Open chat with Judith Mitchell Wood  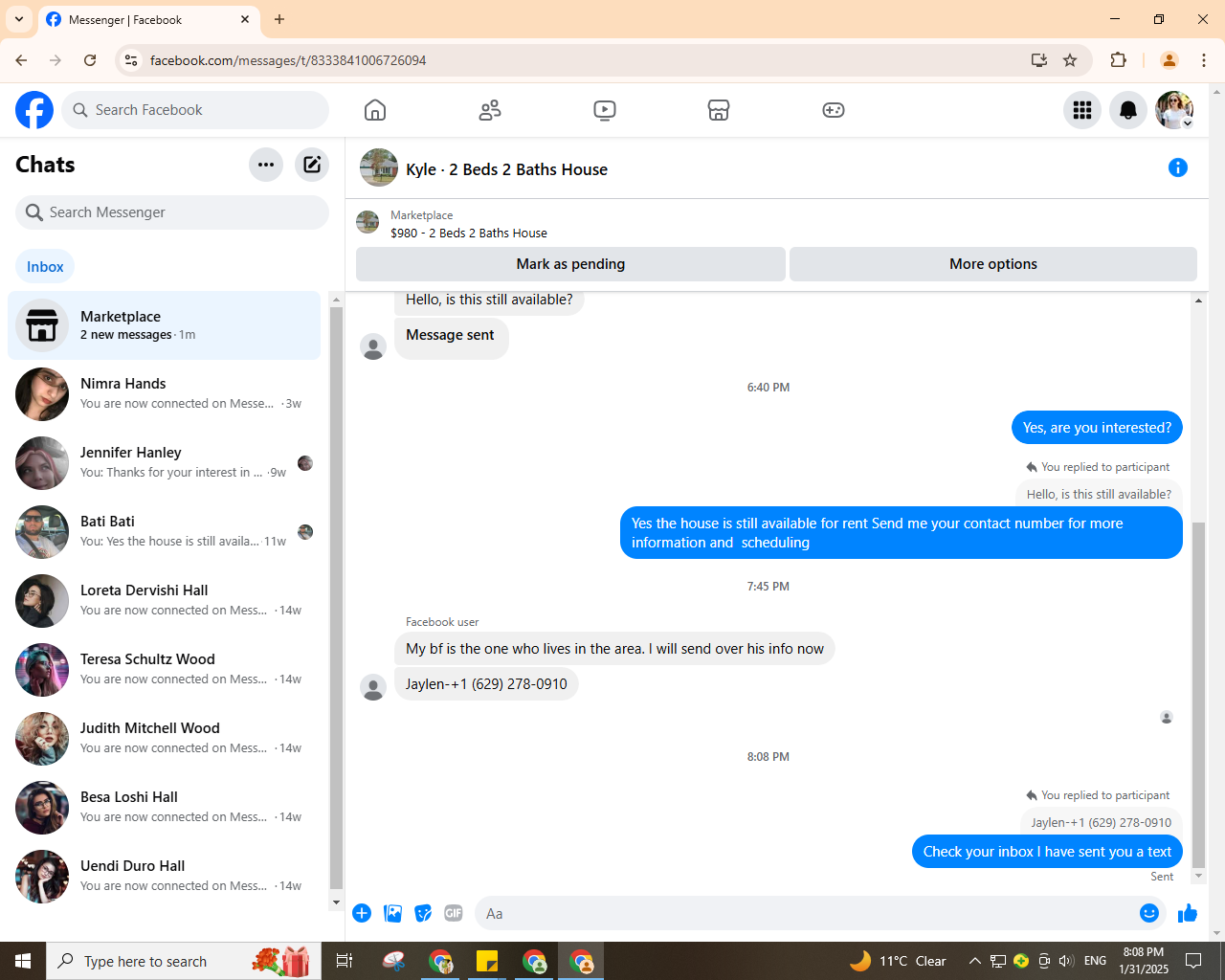pos(165,739)
